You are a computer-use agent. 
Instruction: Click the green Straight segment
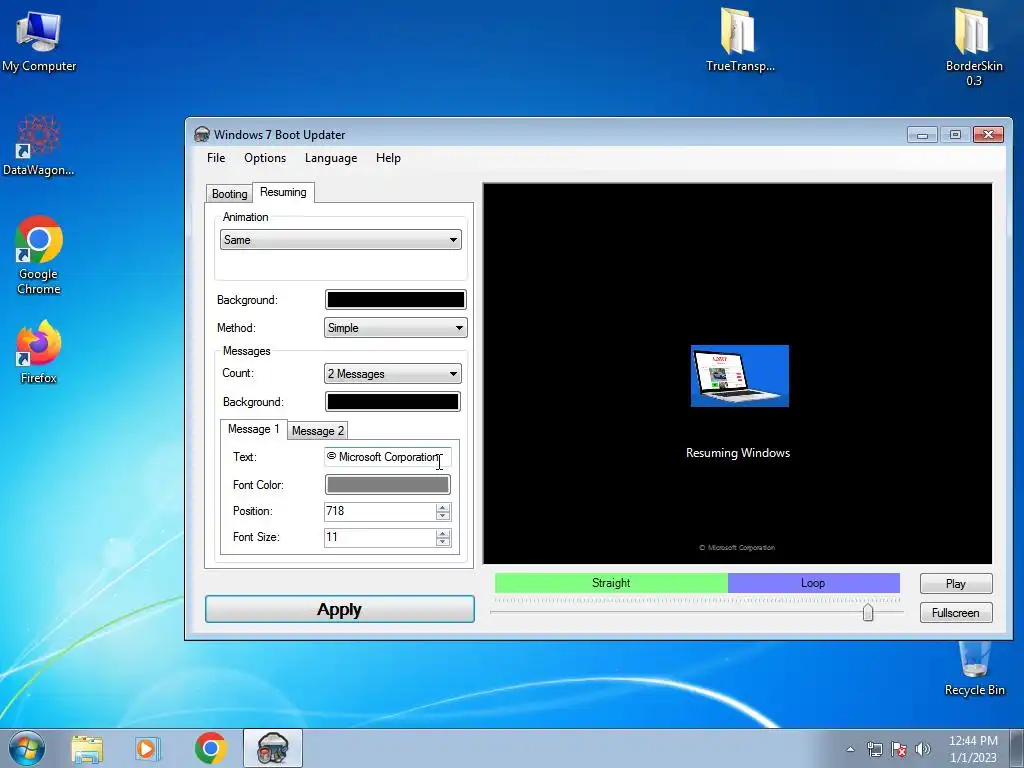point(611,583)
